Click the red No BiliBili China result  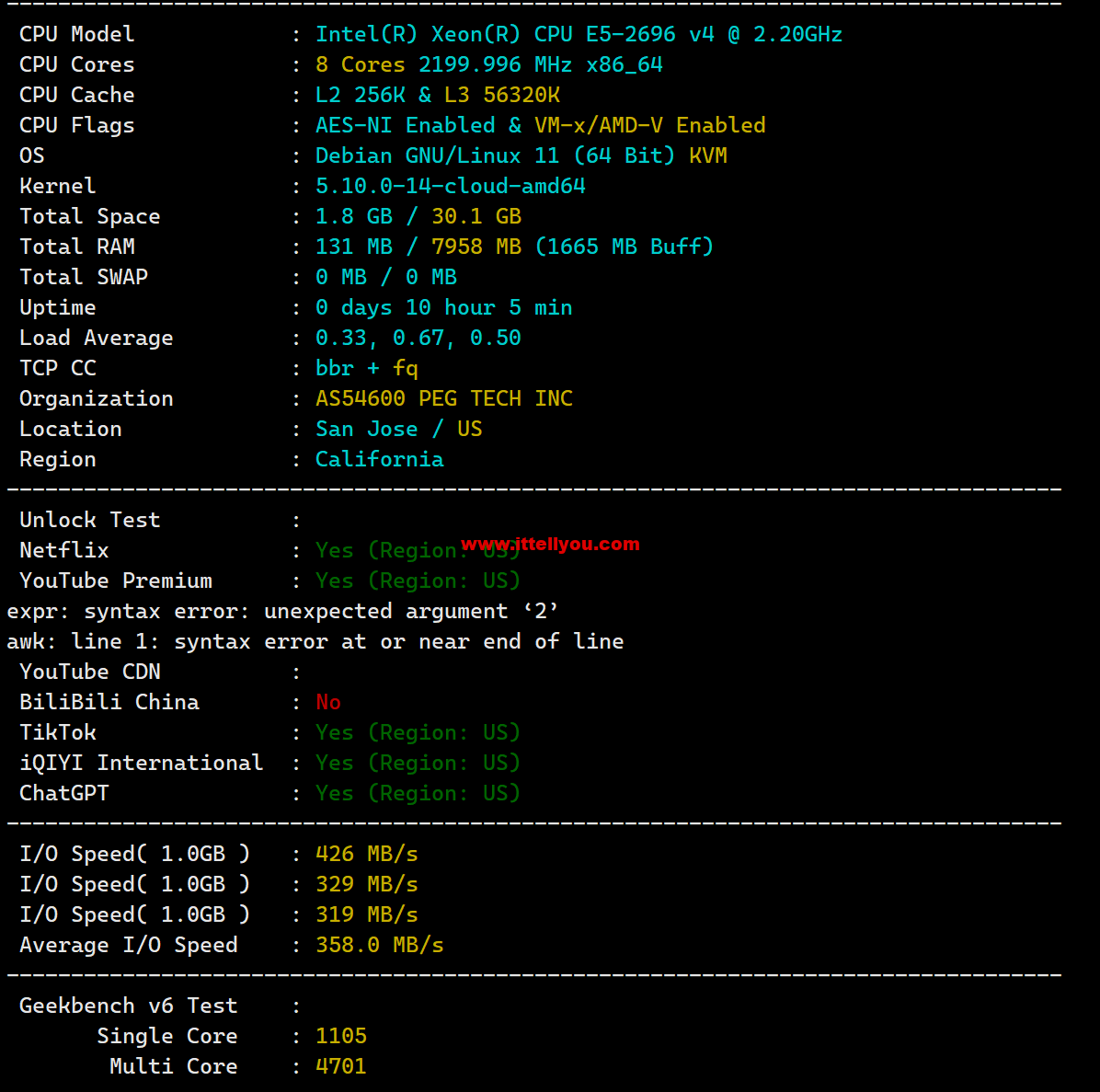328,702
